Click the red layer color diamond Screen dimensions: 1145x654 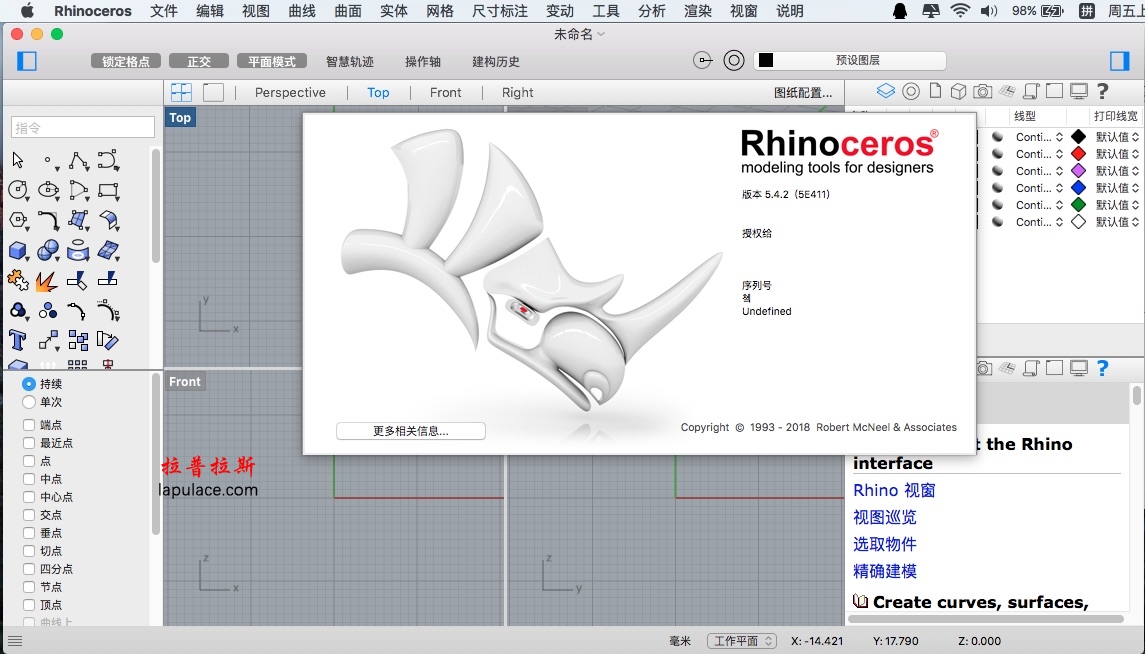[1079, 154]
